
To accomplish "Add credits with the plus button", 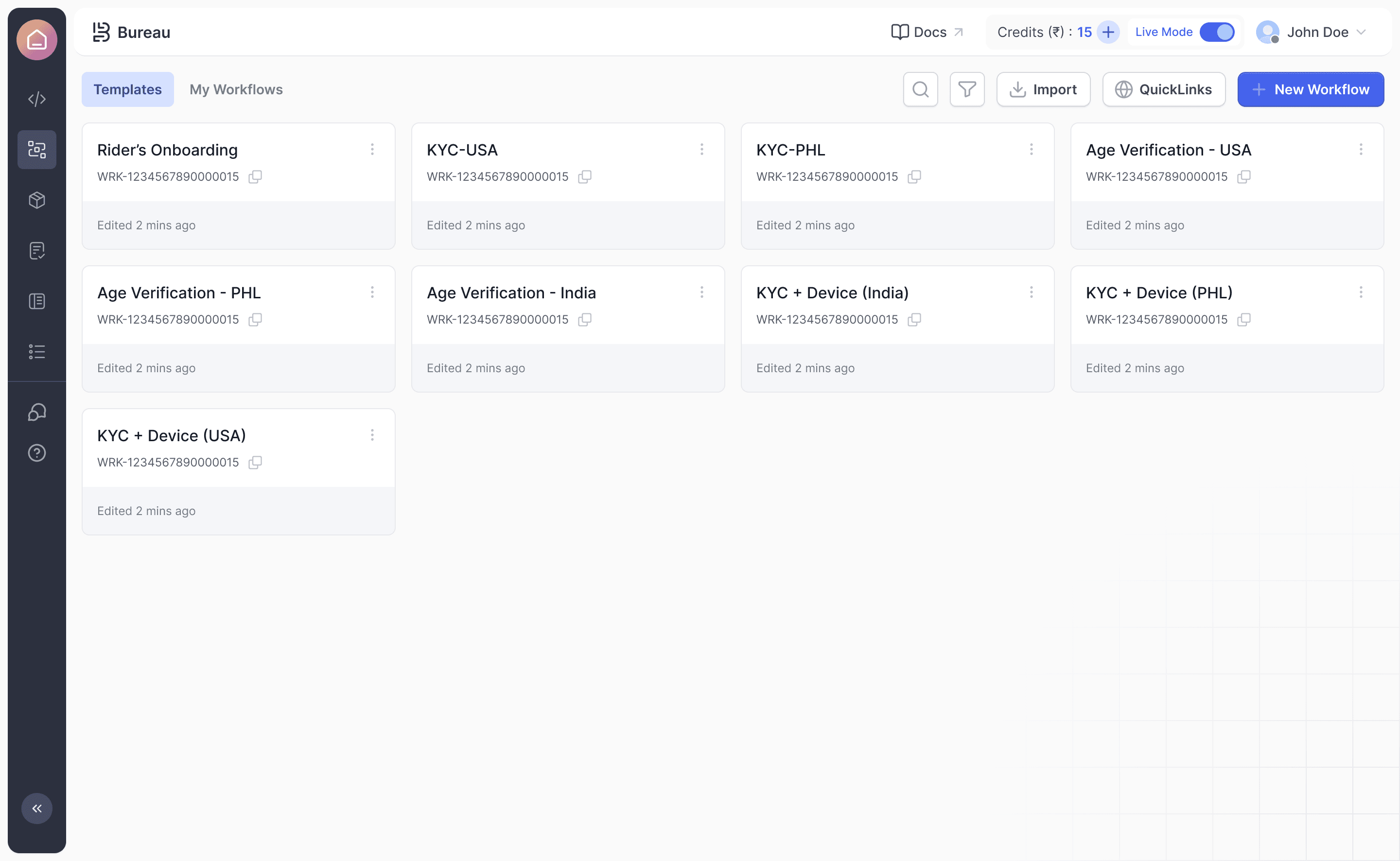I will click(1108, 32).
